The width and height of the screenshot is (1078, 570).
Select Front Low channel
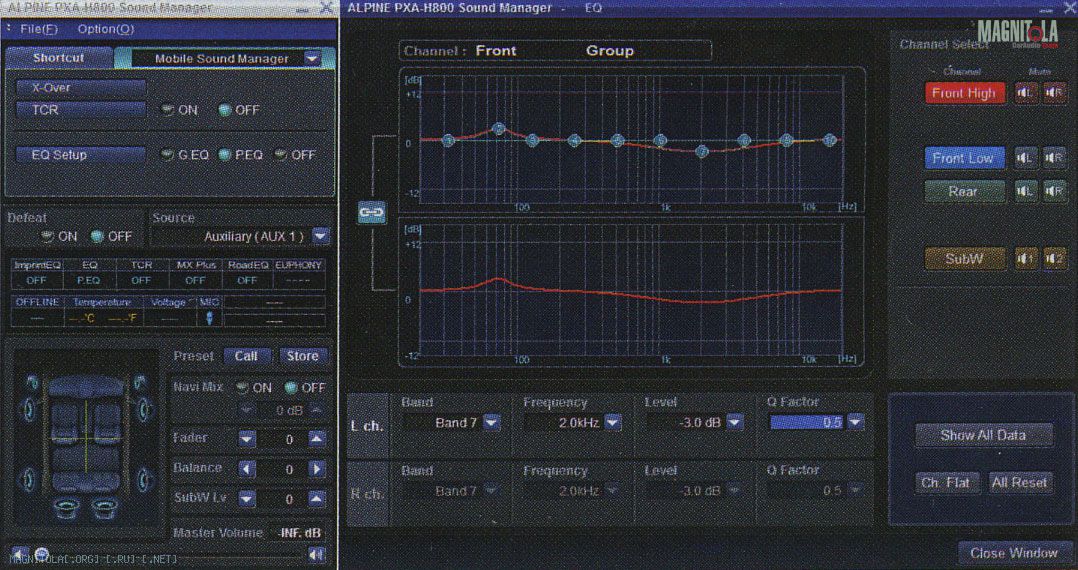[965, 158]
